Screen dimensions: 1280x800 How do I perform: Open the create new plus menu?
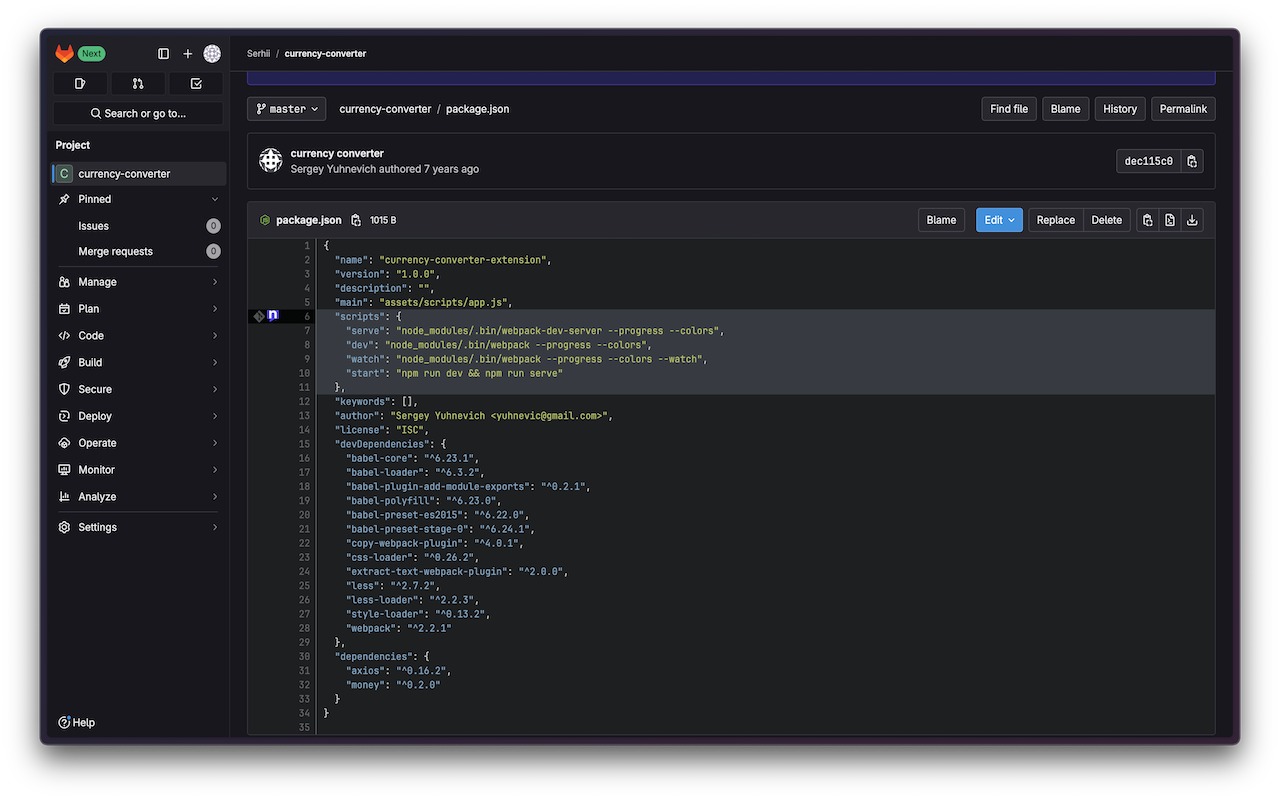click(187, 54)
